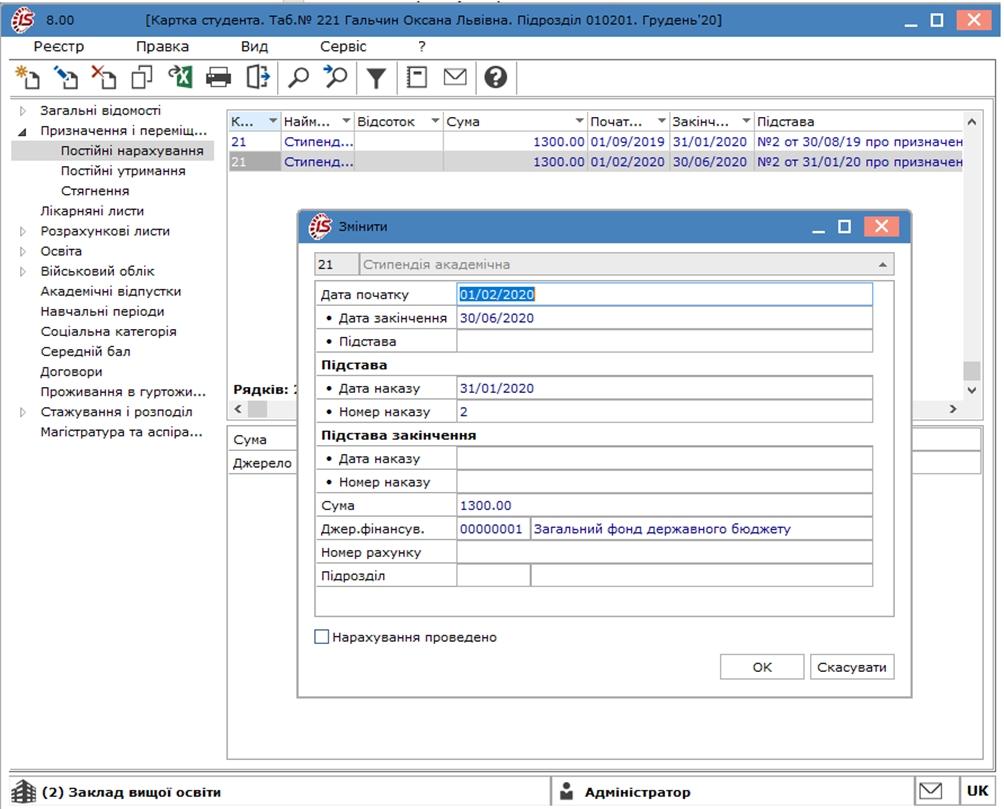Select table row starting 01/09/2019
Image resolution: width=1004 pixels, height=809 pixels.
coord(596,142)
